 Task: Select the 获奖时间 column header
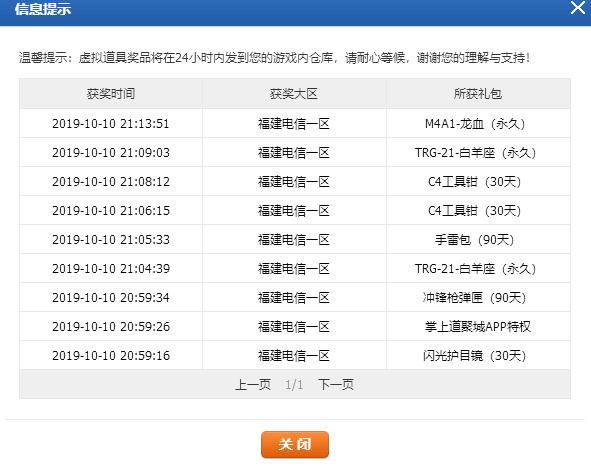pyautogui.click(x=111, y=93)
